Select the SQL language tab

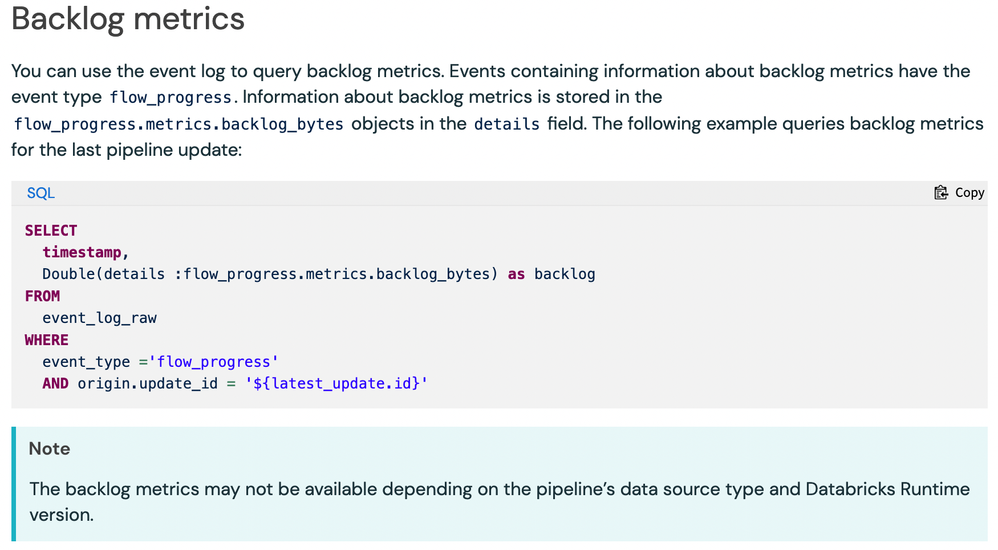41,193
